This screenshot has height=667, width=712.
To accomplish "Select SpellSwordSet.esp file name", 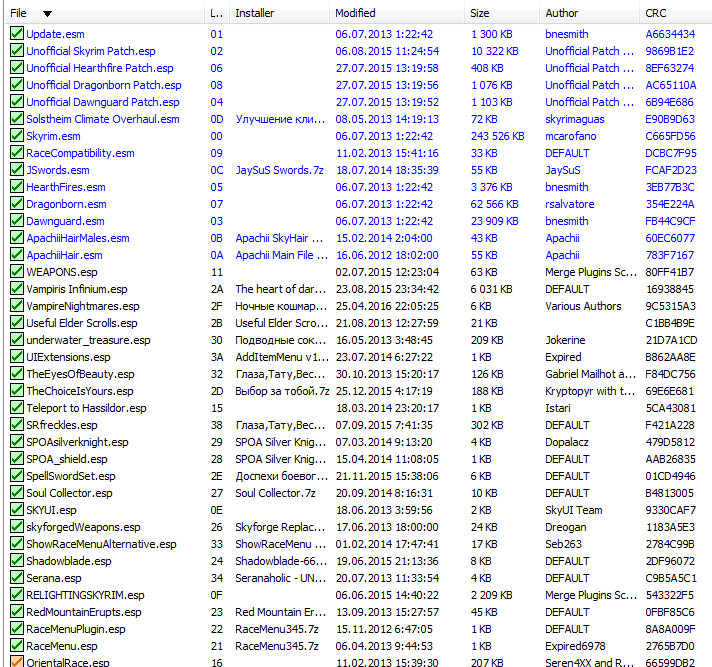I will coord(71,476).
